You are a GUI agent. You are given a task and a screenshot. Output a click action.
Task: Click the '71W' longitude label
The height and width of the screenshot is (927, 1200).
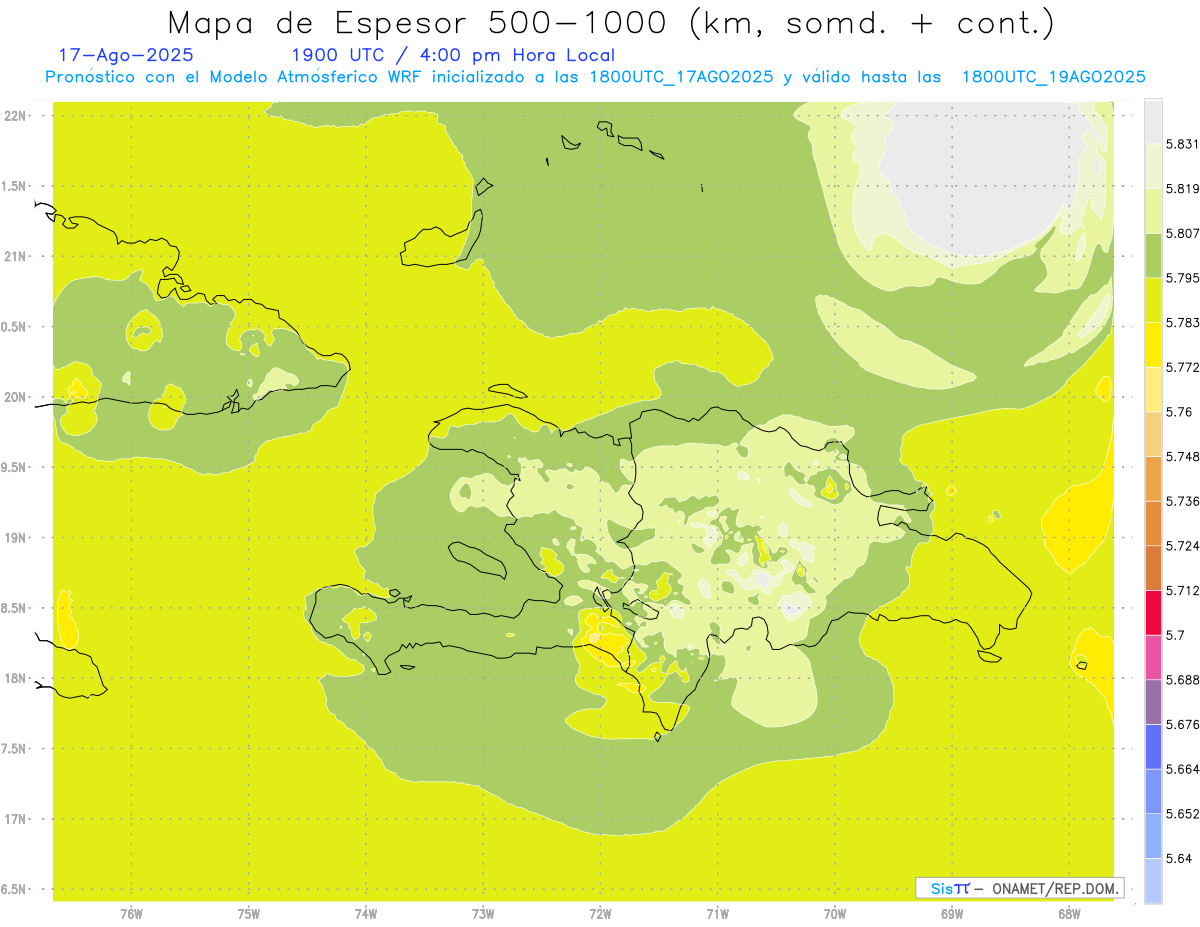tap(717, 914)
